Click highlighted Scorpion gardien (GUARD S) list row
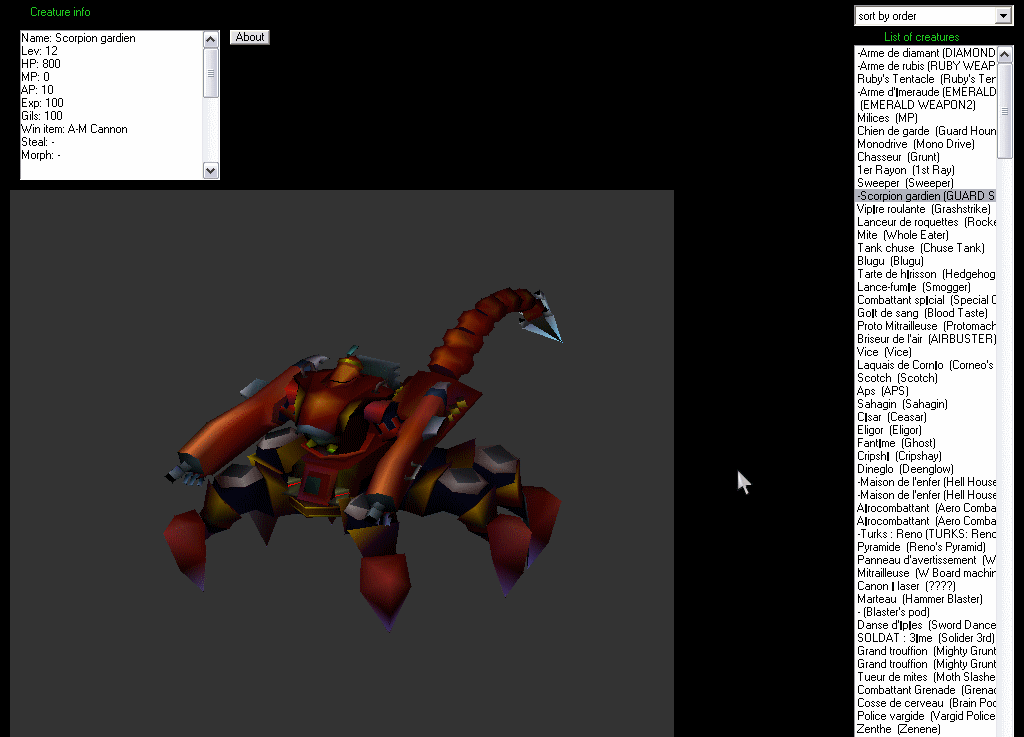Viewport: 1024px width, 737px height. (x=926, y=196)
